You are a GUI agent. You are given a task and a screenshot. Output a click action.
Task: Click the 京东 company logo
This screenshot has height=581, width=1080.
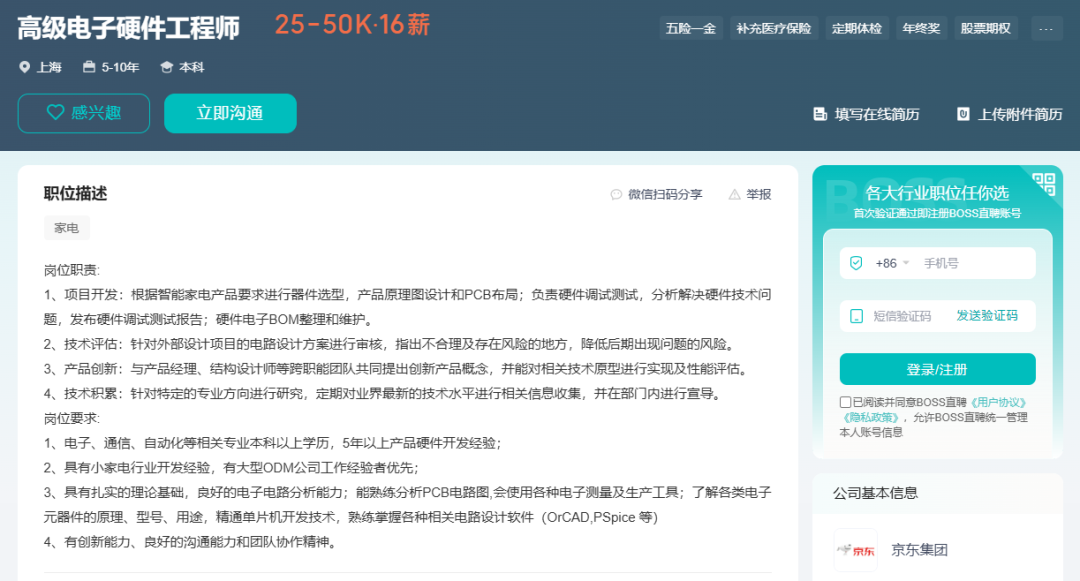point(855,550)
